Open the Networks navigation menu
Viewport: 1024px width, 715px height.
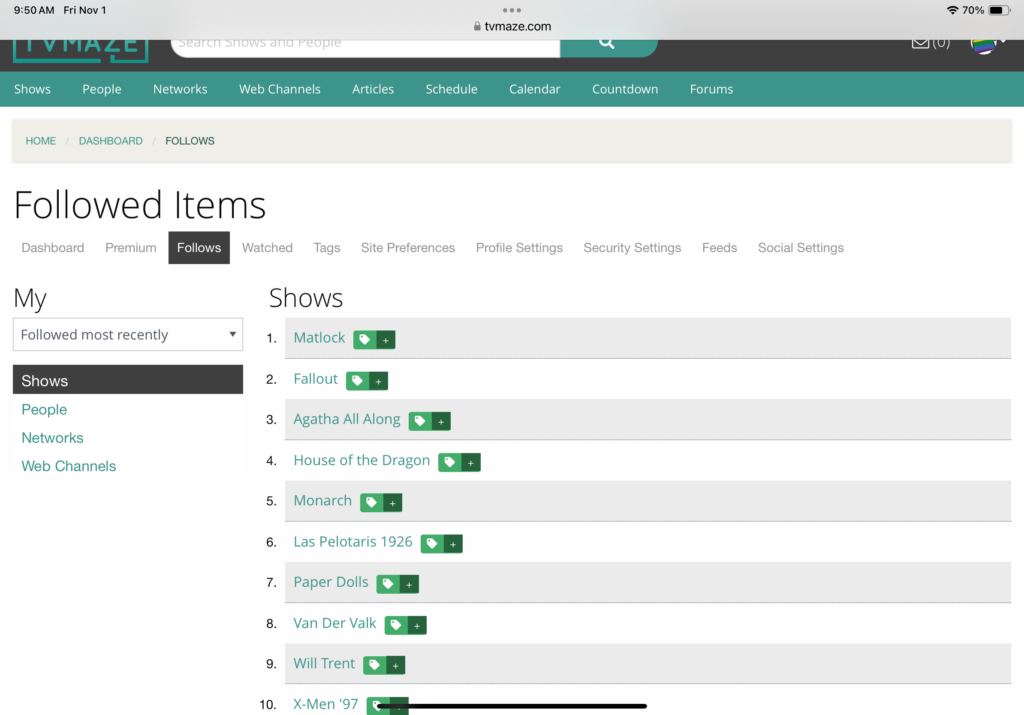pyautogui.click(x=180, y=89)
